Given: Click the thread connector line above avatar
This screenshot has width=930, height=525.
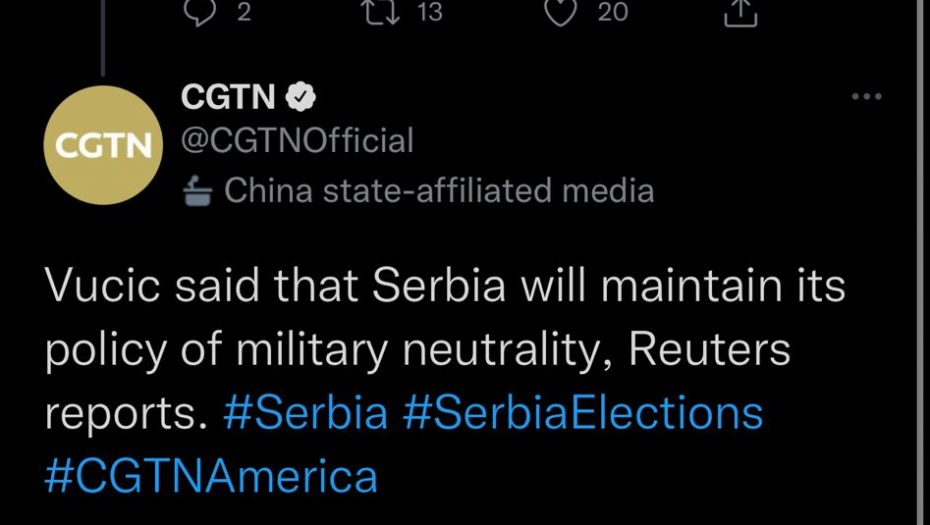Looking at the screenshot, I should (x=102, y=40).
